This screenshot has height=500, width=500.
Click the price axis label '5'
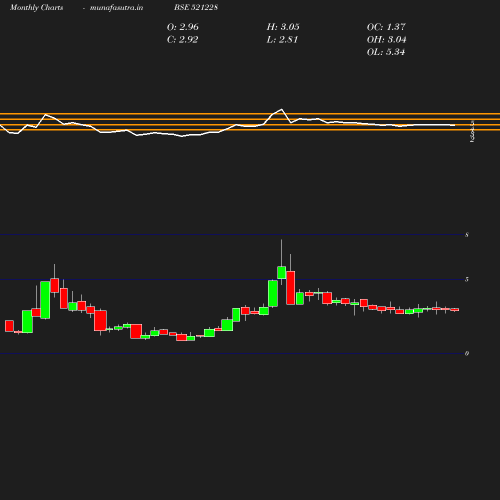click(x=467, y=279)
